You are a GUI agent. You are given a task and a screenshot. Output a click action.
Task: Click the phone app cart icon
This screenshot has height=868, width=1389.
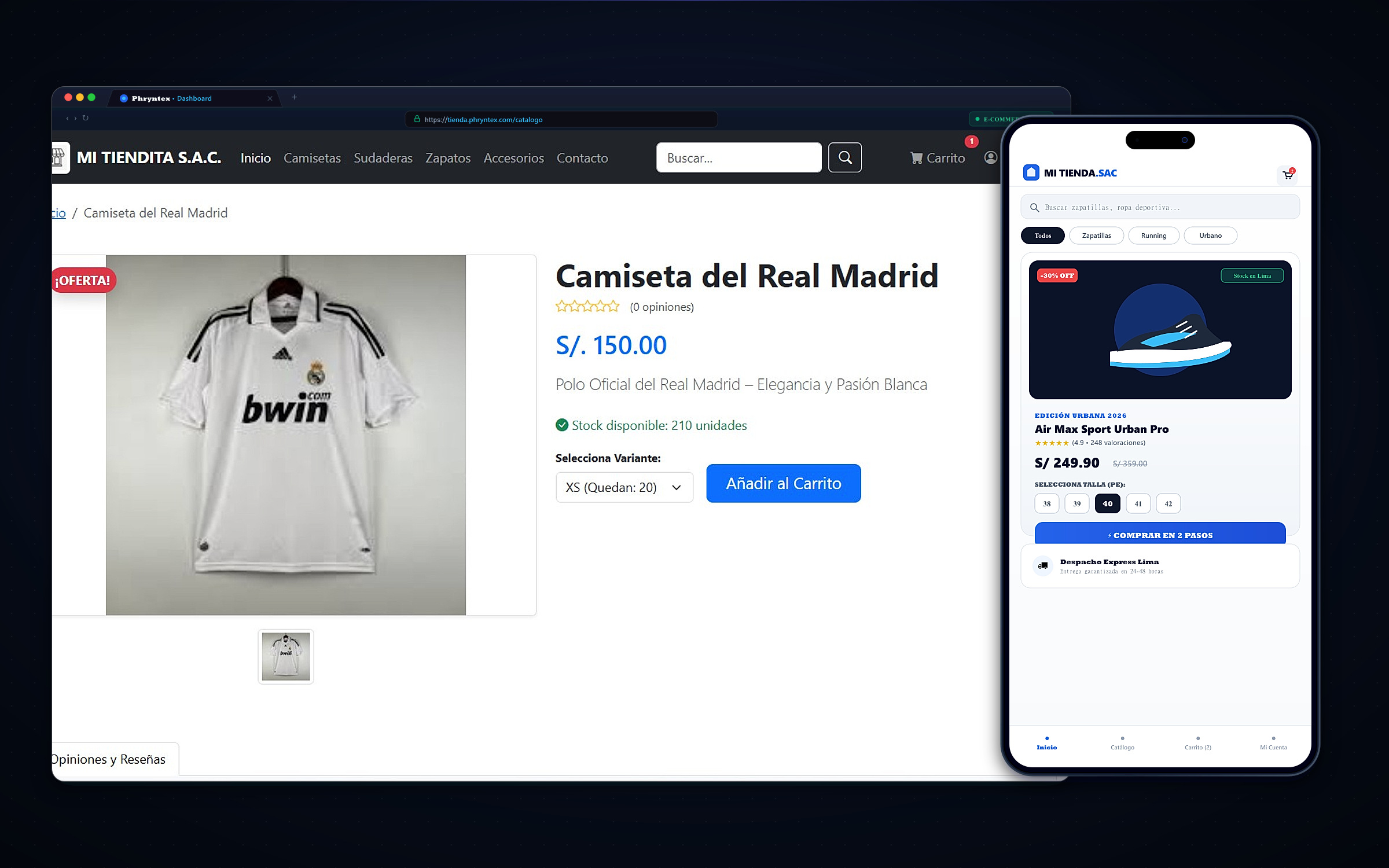1287,175
